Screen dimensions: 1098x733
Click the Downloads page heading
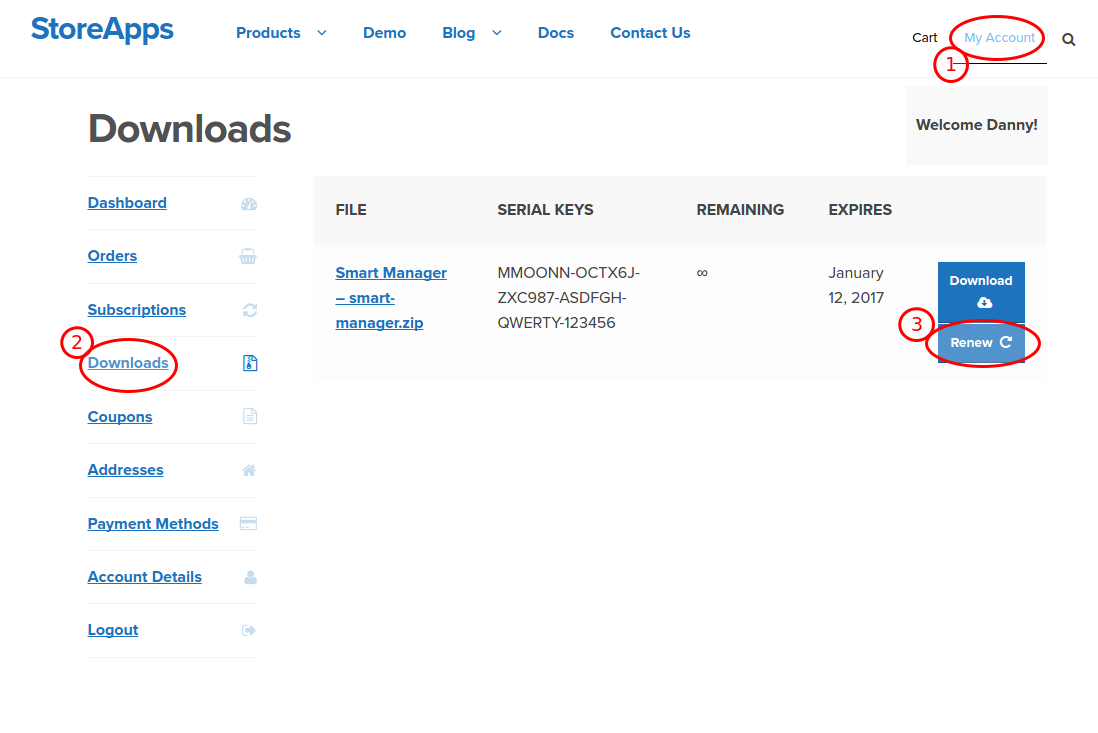click(190, 129)
